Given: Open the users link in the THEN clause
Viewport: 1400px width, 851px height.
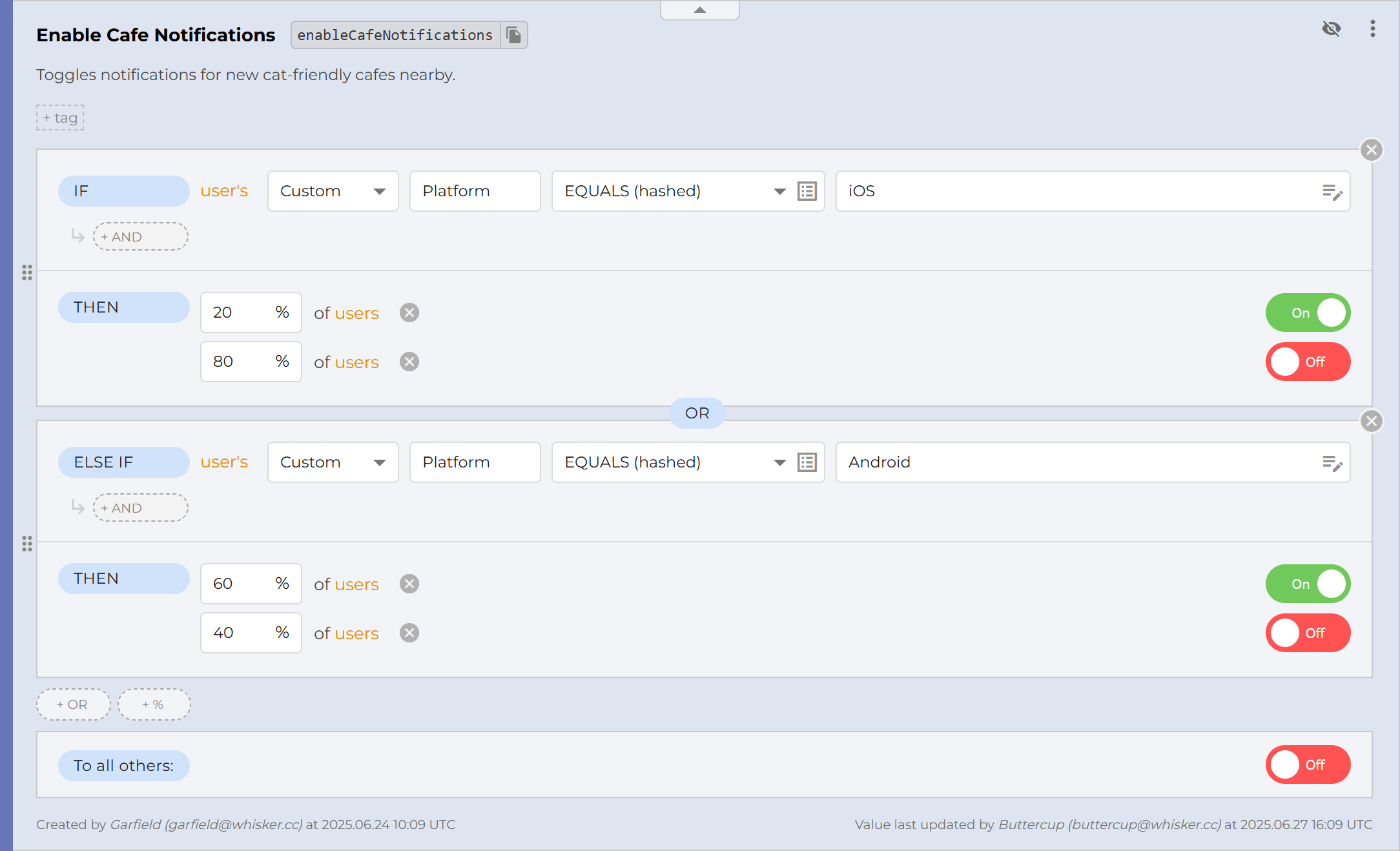Looking at the screenshot, I should point(356,313).
